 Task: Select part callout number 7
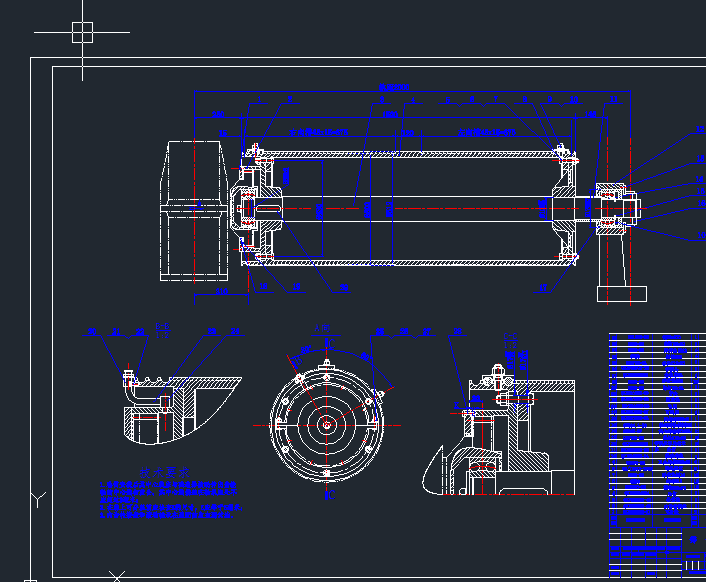pyautogui.click(x=495, y=99)
